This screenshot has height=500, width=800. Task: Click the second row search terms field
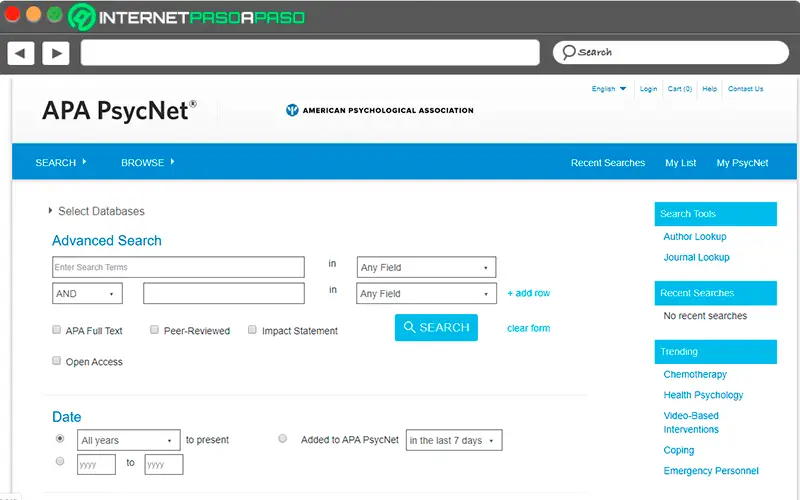224,293
